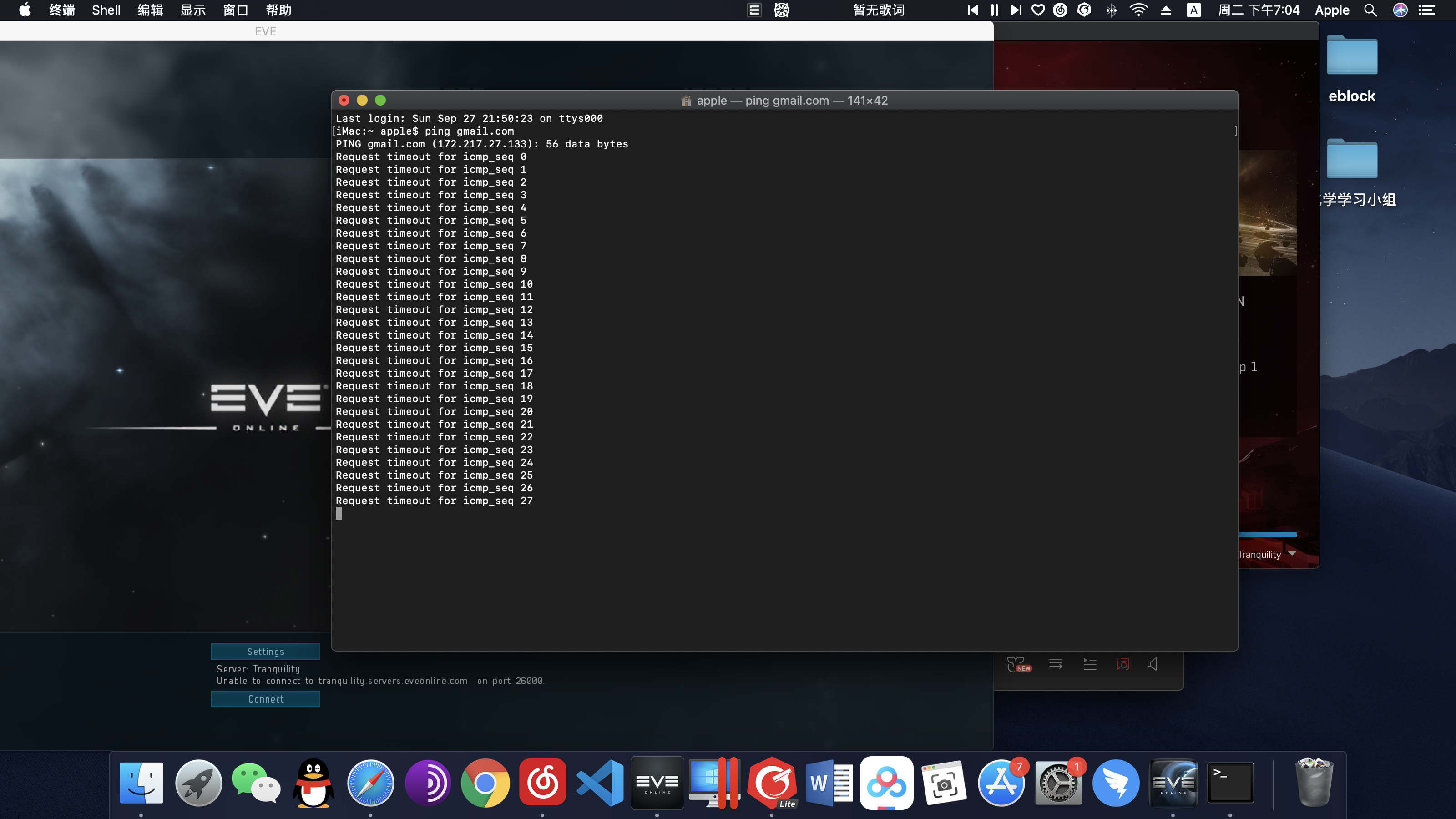
Task: Open NetEase Cloud Music in the Dock
Action: coord(543,783)
